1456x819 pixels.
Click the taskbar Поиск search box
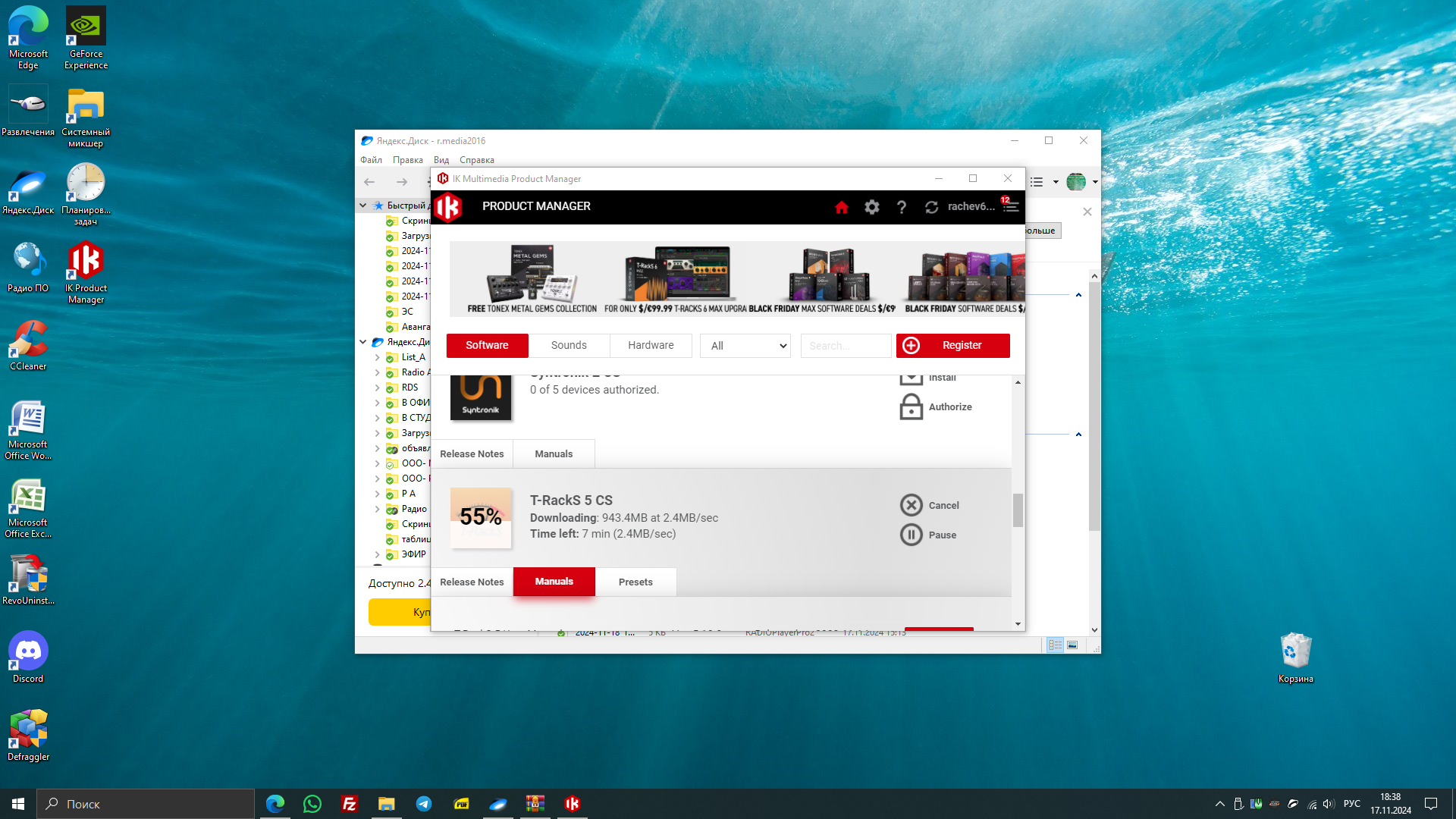tap(146, 804)
